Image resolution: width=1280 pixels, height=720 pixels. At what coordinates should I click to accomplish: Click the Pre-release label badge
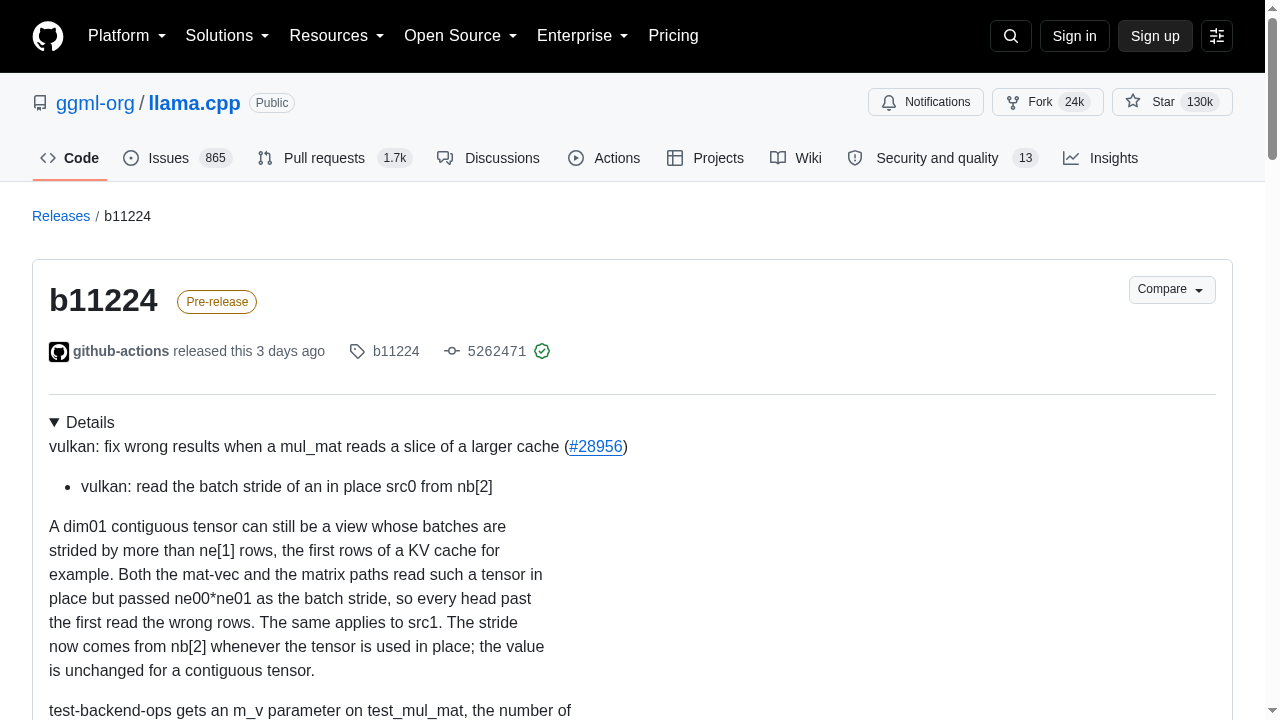coord(217,302)
